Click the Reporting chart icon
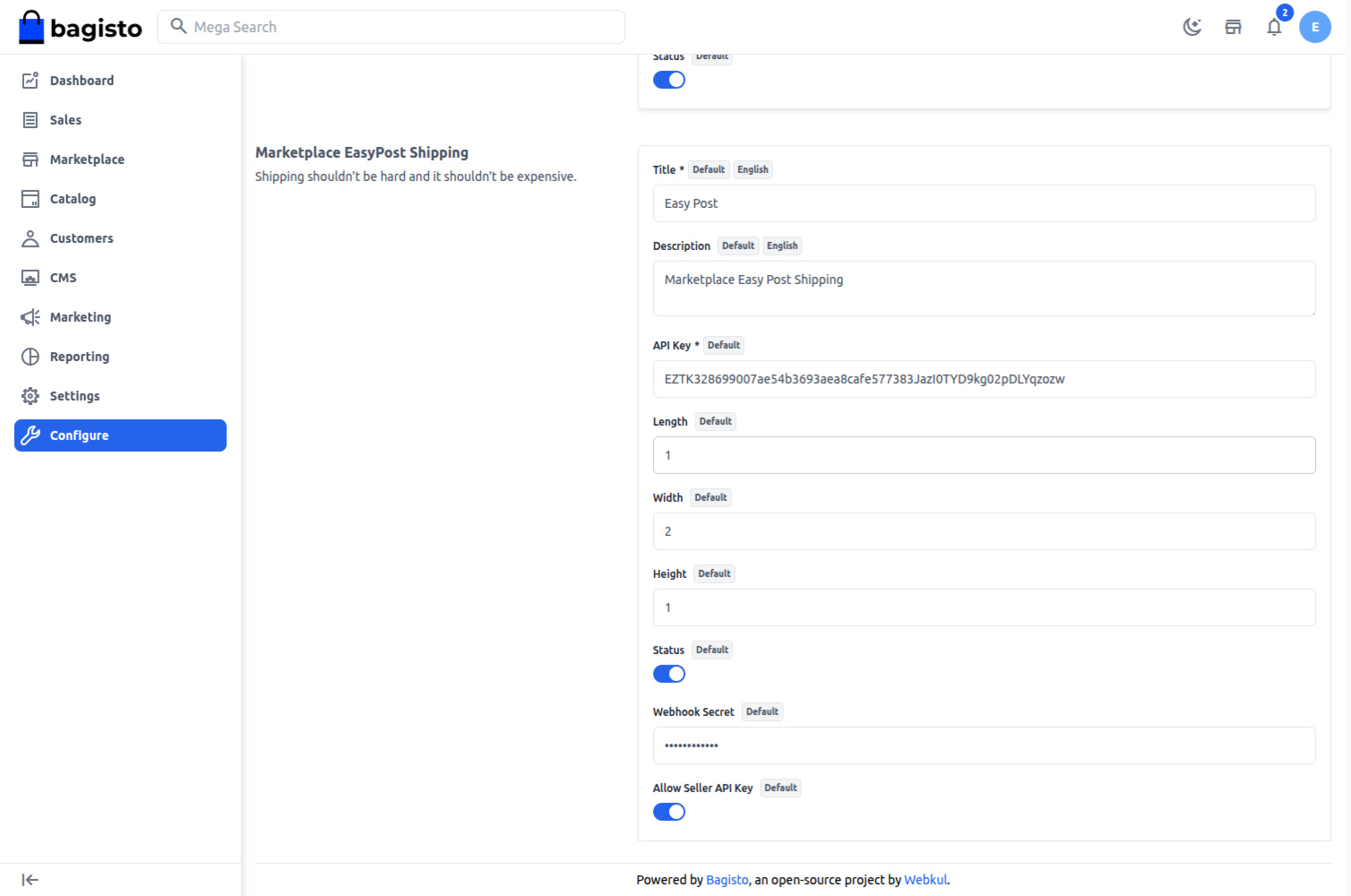This screenshot has width=1351, height=896. (30, 357)
